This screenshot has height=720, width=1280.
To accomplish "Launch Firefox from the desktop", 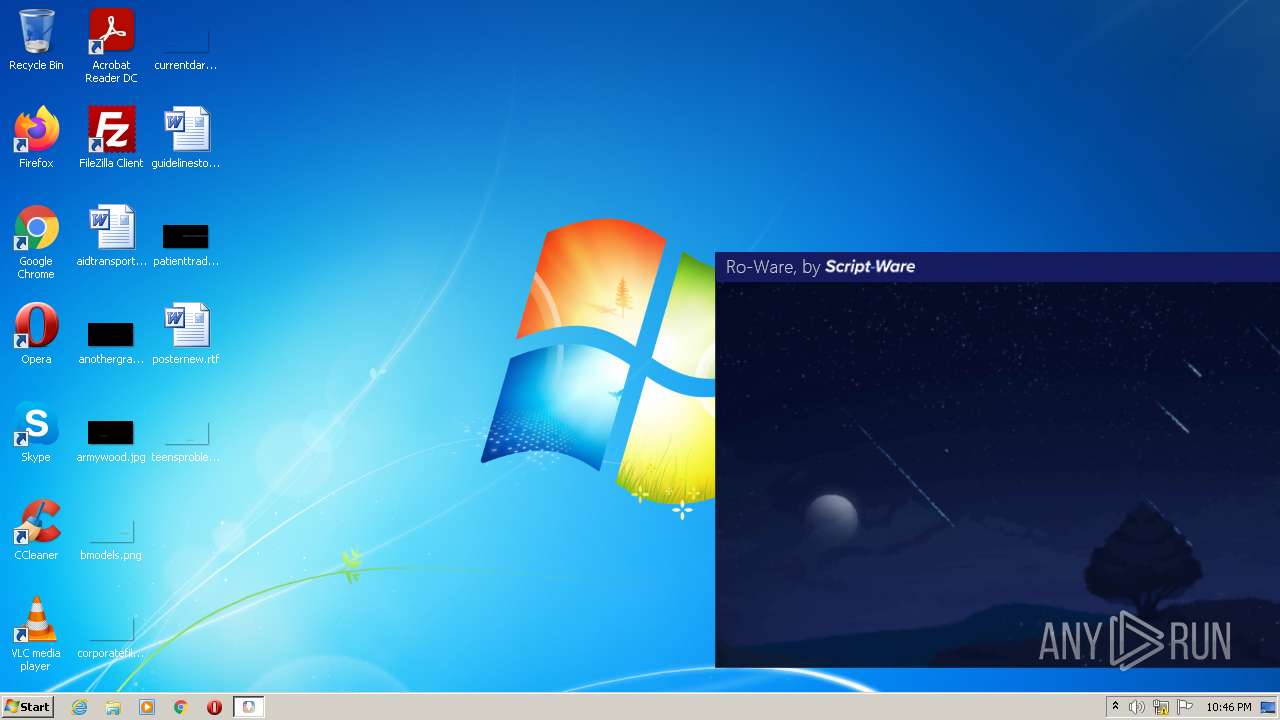I will coord(36,138).
